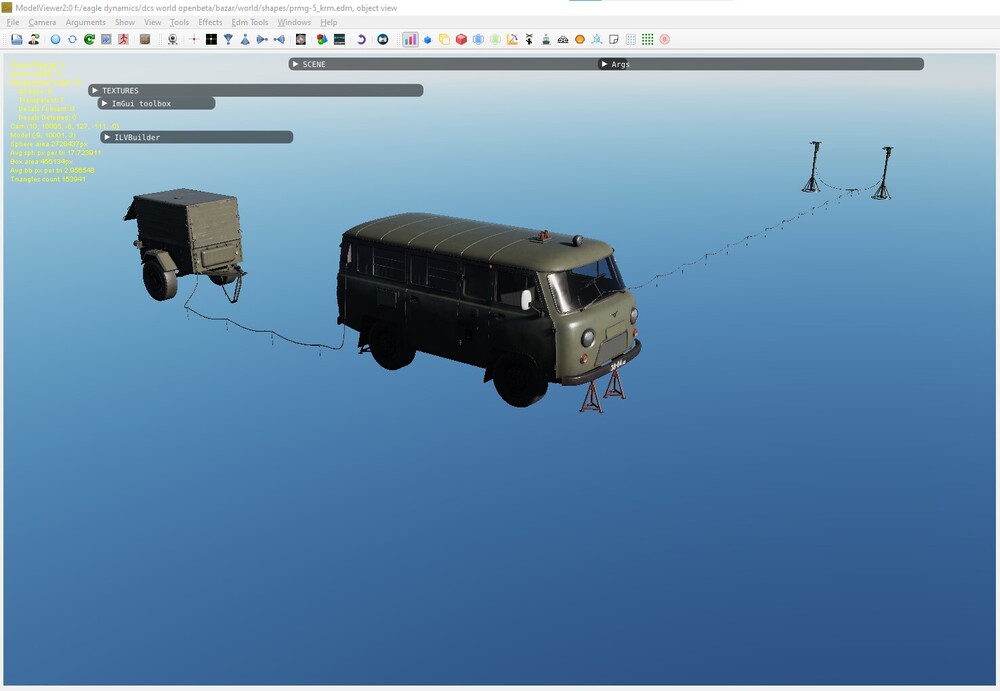This screenshot has width=1000, height=691.
Task: Click the red crosshair icon
Action: pos(194,40)
